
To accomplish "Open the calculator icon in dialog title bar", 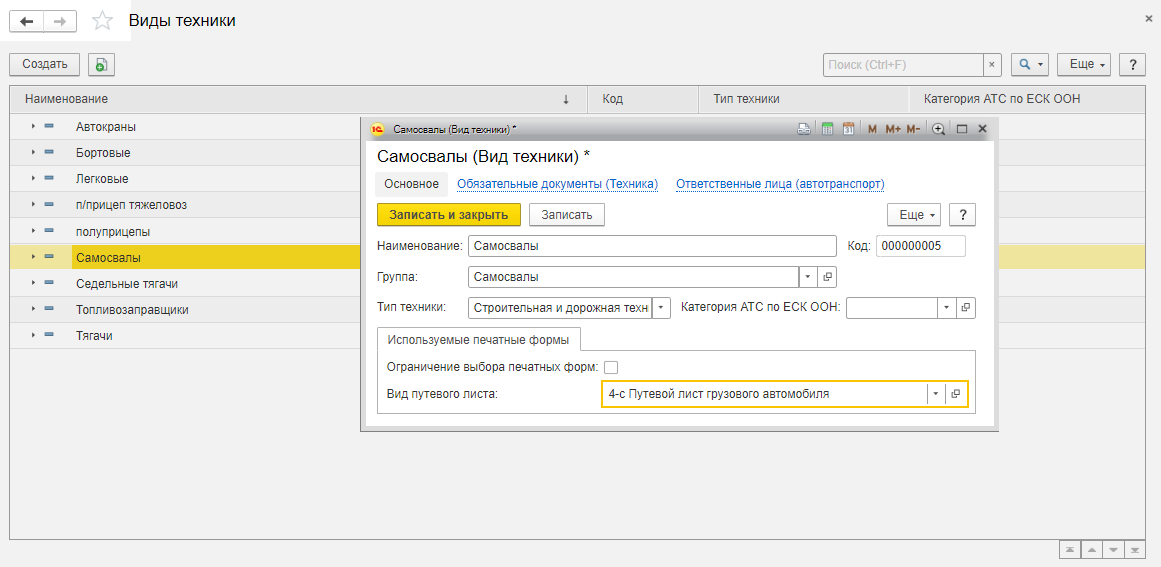I will pyautogui.click(x=828, y=129).
